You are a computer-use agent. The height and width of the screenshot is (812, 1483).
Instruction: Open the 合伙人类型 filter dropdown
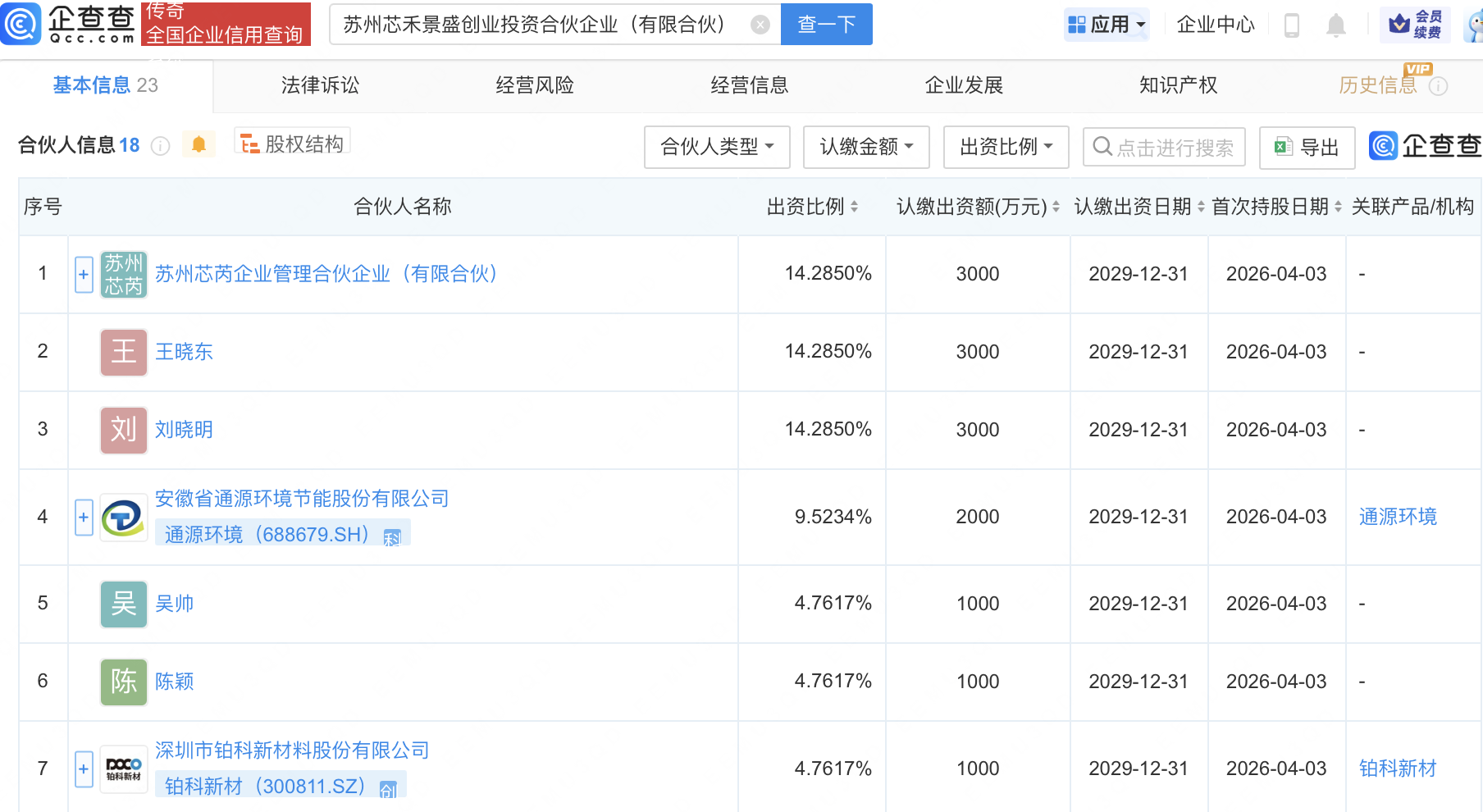(x=717, y=148)
